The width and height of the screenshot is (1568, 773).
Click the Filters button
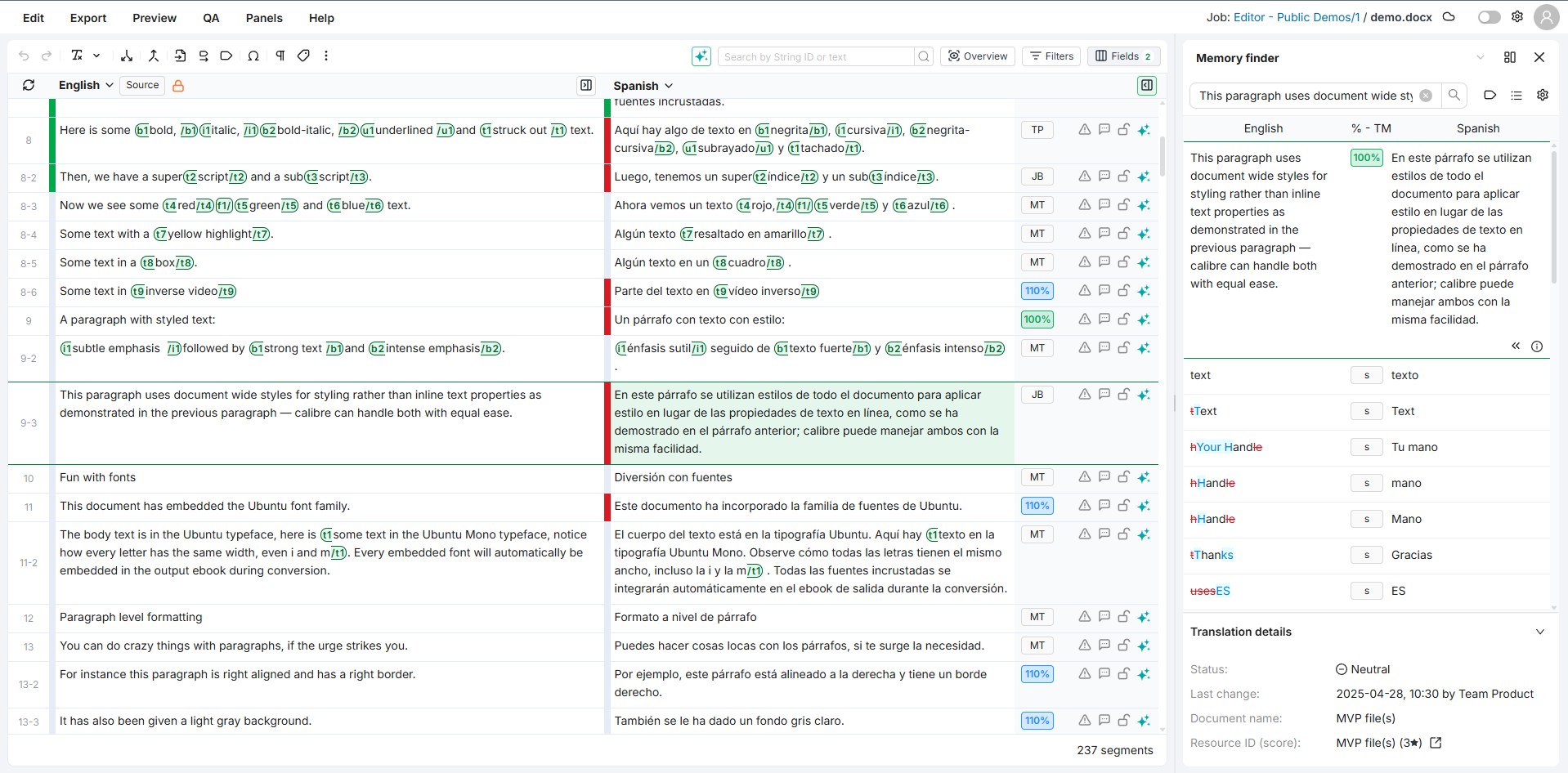coord(1051,56)
